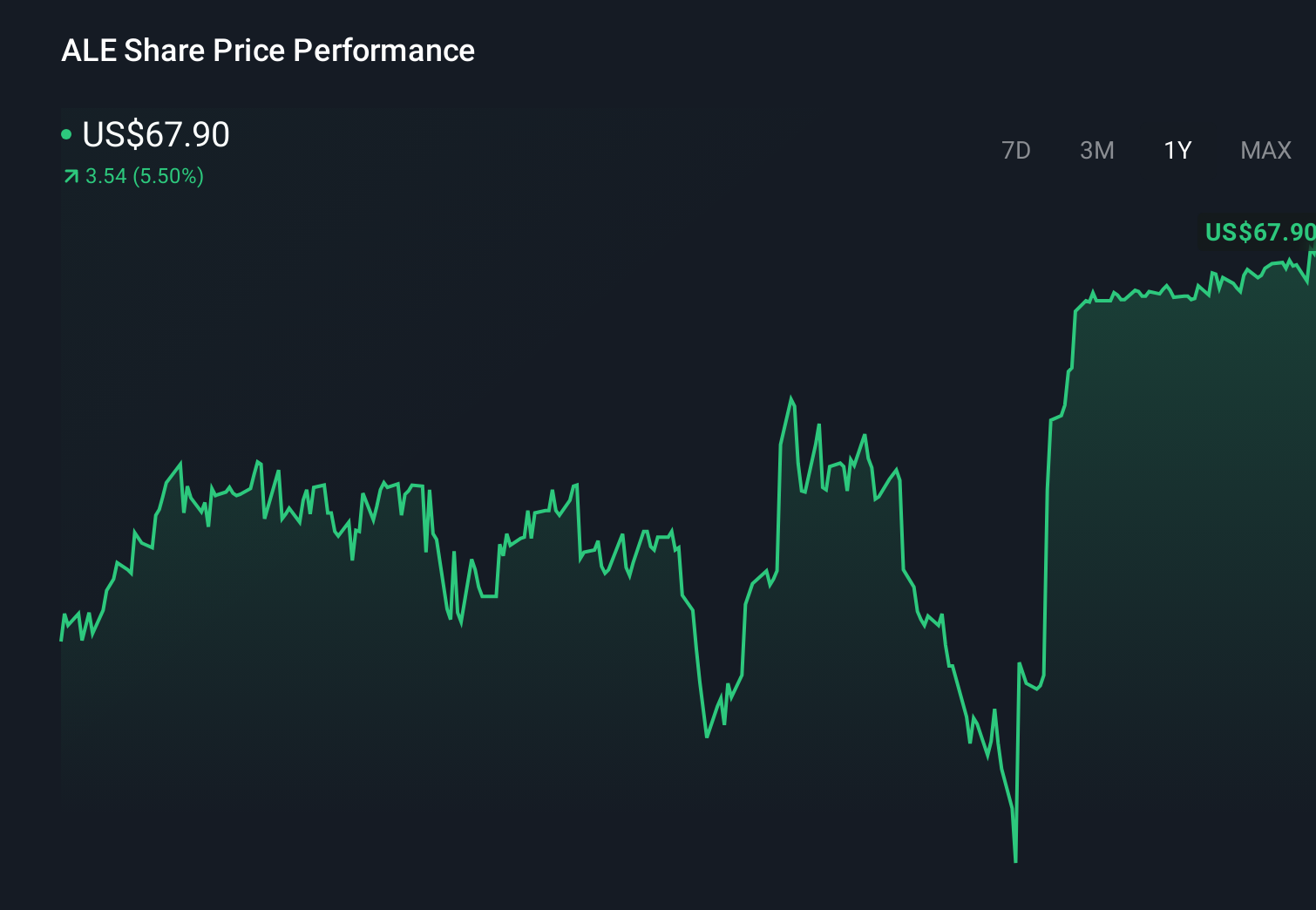Click the ALE Share Price Performance title
This screenshot has width=1316, height=910.
coord(268,51)
